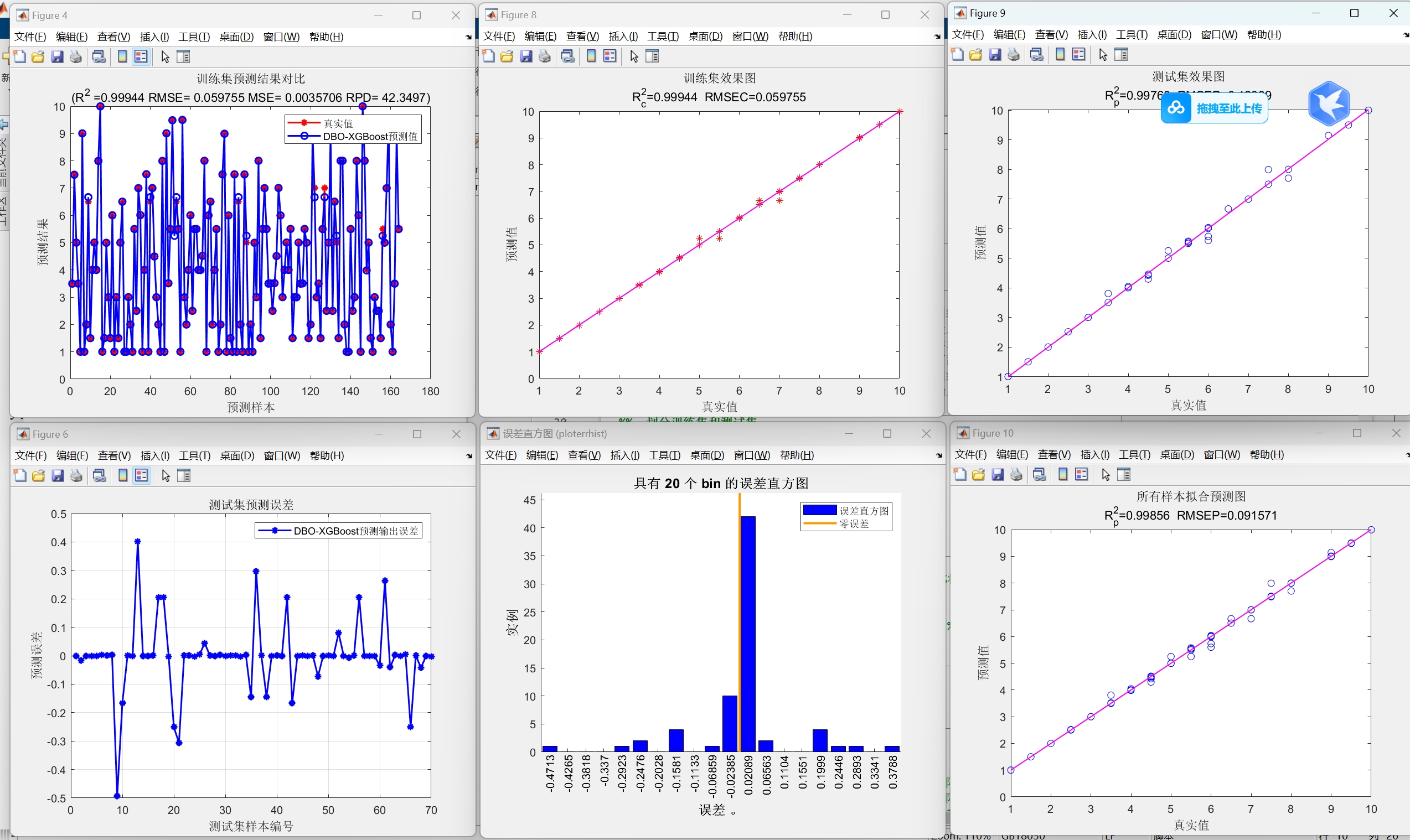
Task: Click the 拖拽至此上传 upload button
Action: [x=1213, y=107]
